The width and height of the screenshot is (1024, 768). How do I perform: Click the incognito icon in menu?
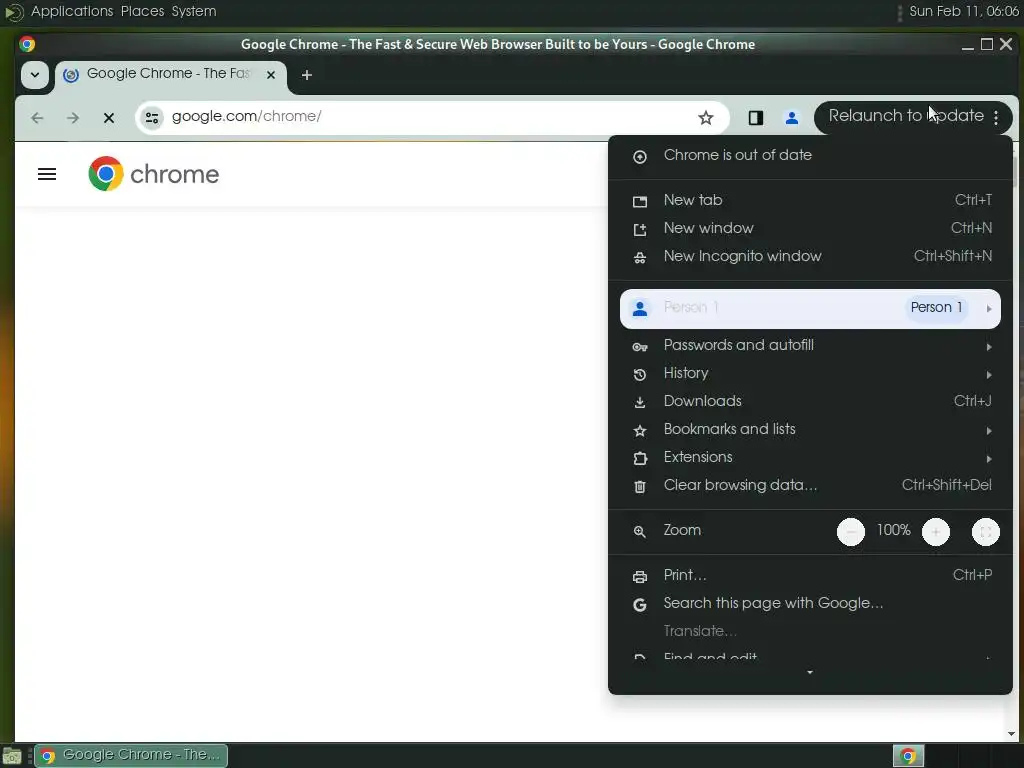(640, 258)
